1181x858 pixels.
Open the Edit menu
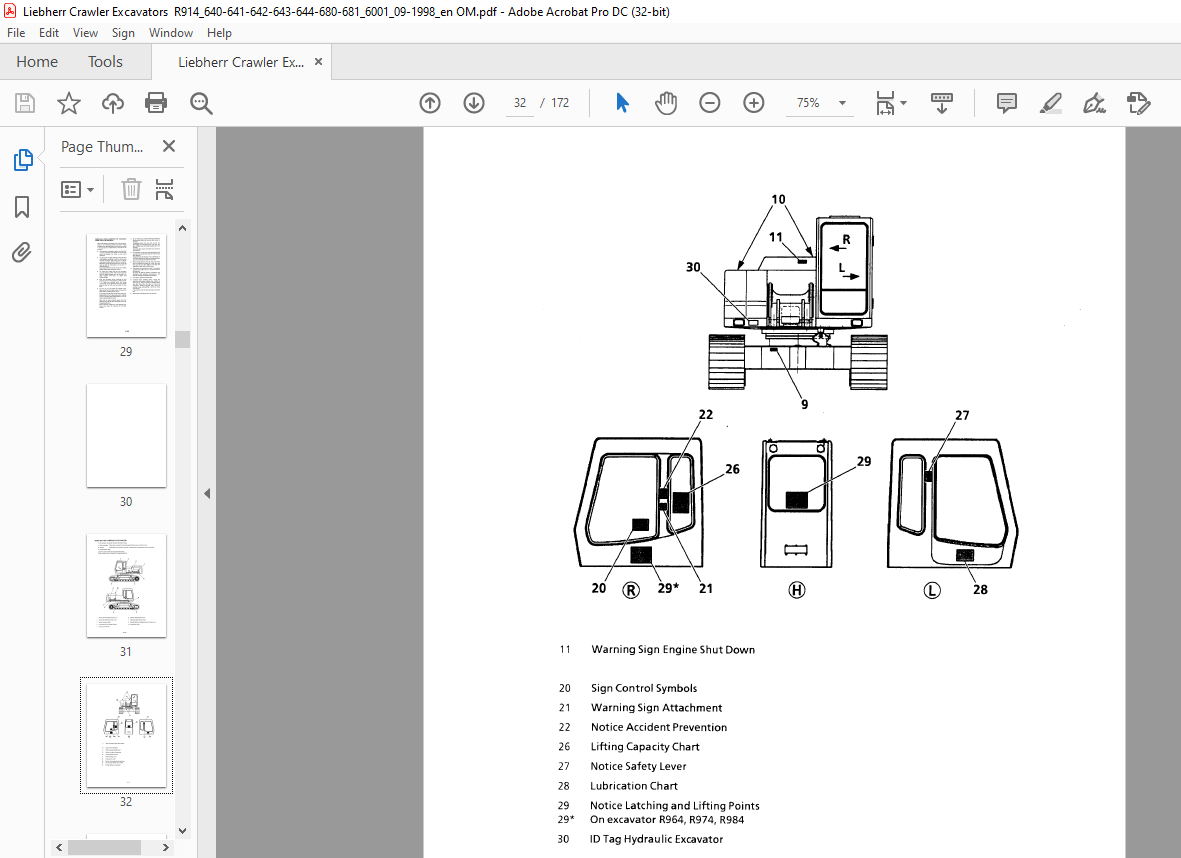coord(49,32)
